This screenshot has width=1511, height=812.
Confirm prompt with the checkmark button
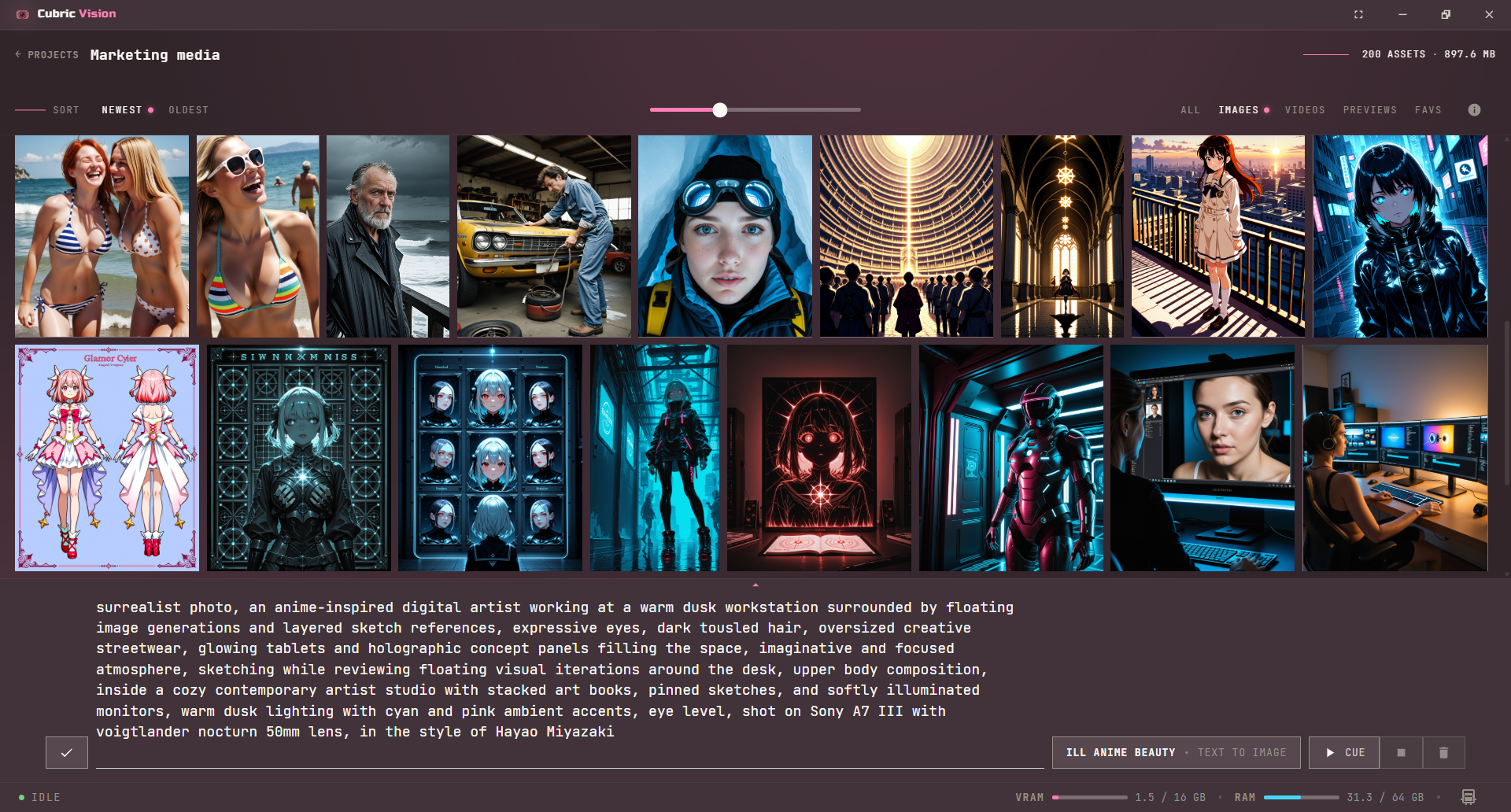67,752
